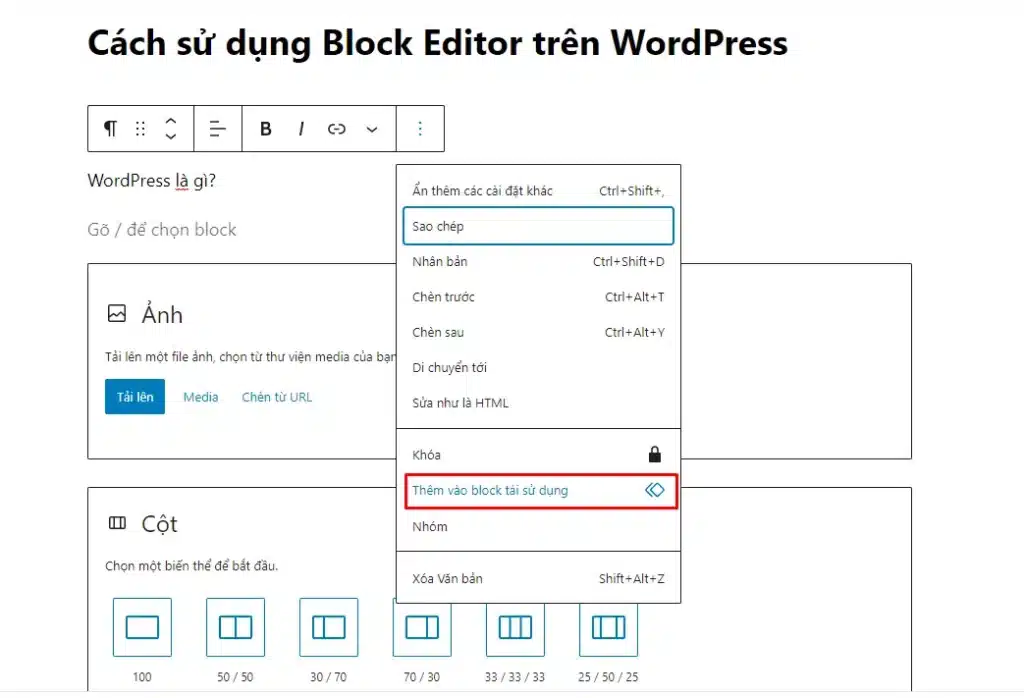
Task: Click the move block up arrow
Action: (x=171, y=121)
